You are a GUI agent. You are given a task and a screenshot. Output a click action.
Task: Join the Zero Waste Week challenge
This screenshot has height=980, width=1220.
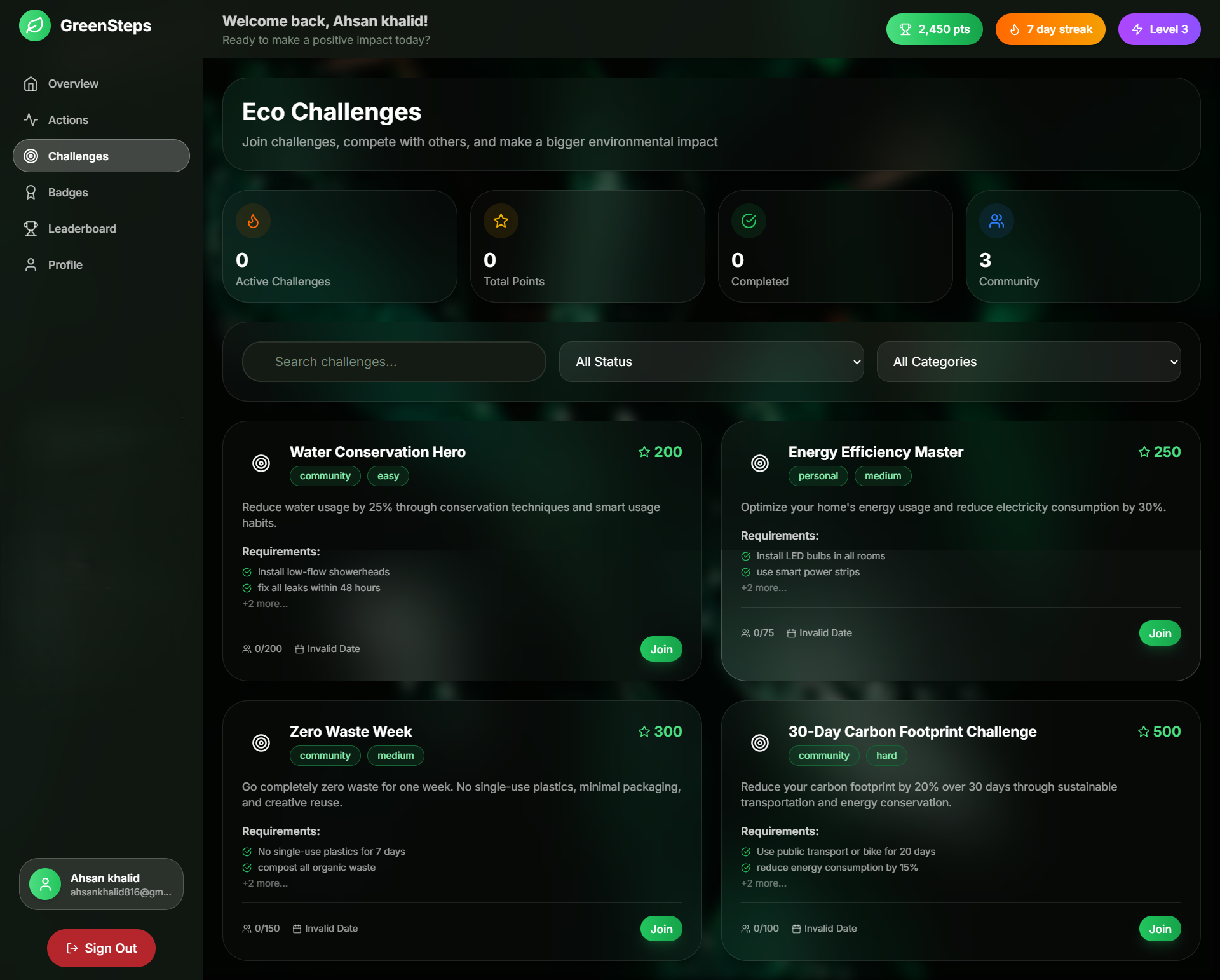(661, 929)
